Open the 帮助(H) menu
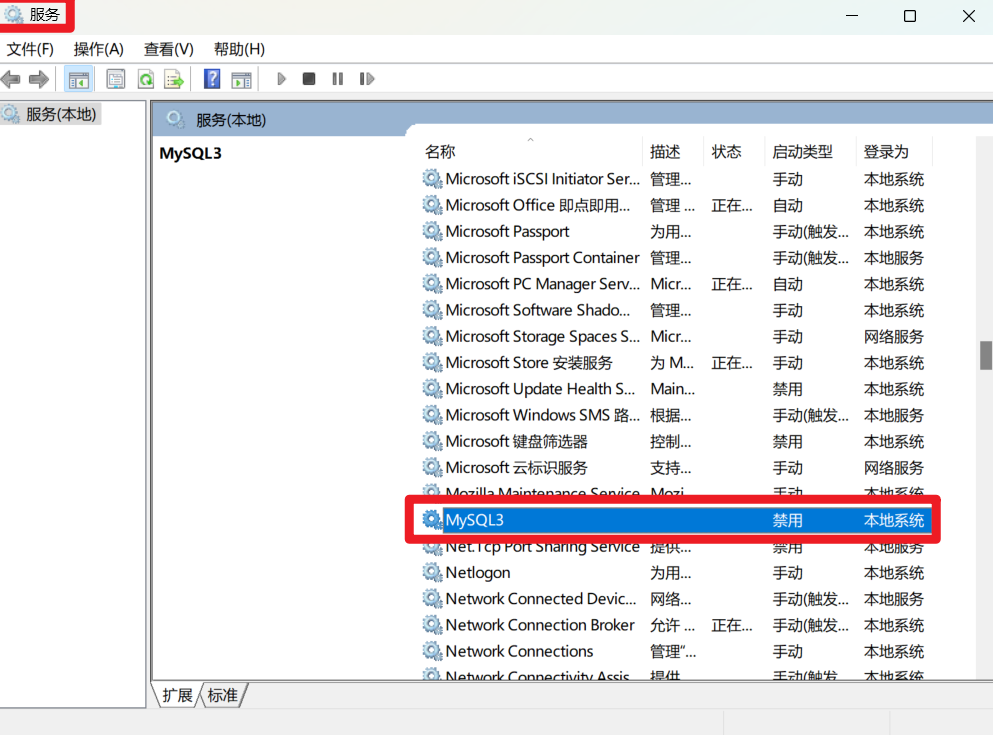The height and width of the screenshot is (735, 993). (239, 49)
